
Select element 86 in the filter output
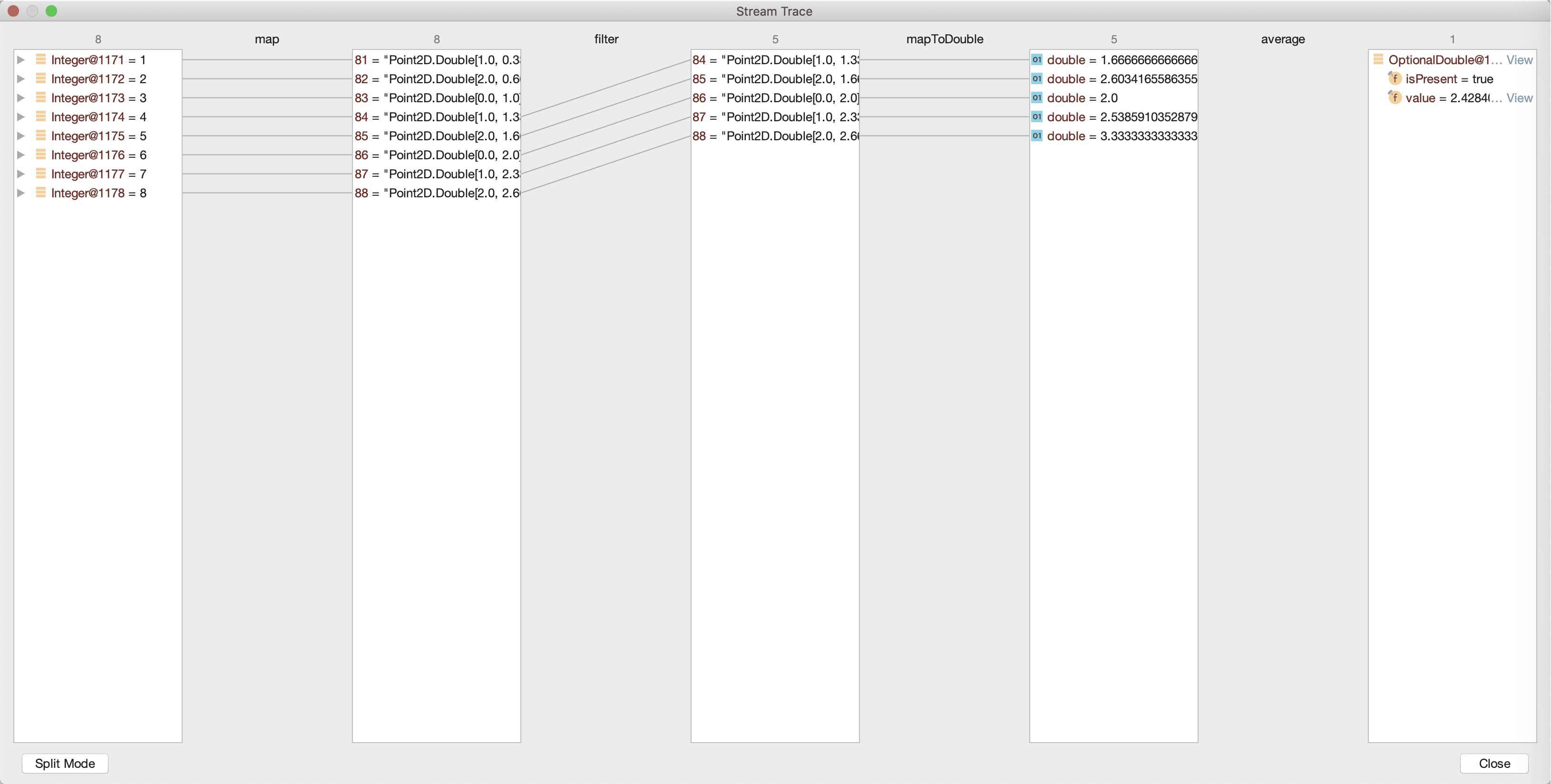coord(775,97)
